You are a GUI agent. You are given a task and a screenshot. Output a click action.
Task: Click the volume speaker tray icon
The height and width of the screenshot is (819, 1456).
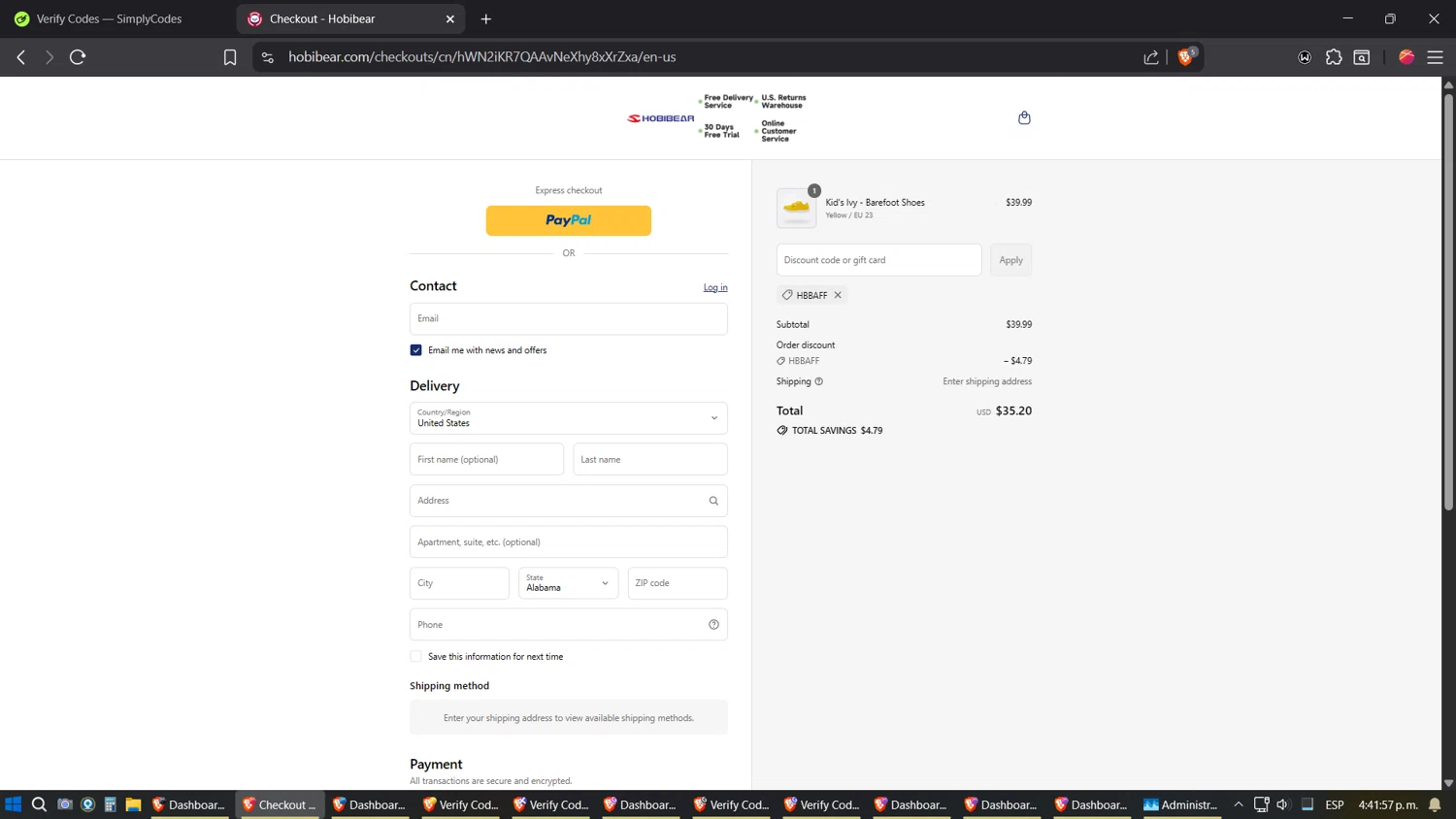tap(1282, 804)
